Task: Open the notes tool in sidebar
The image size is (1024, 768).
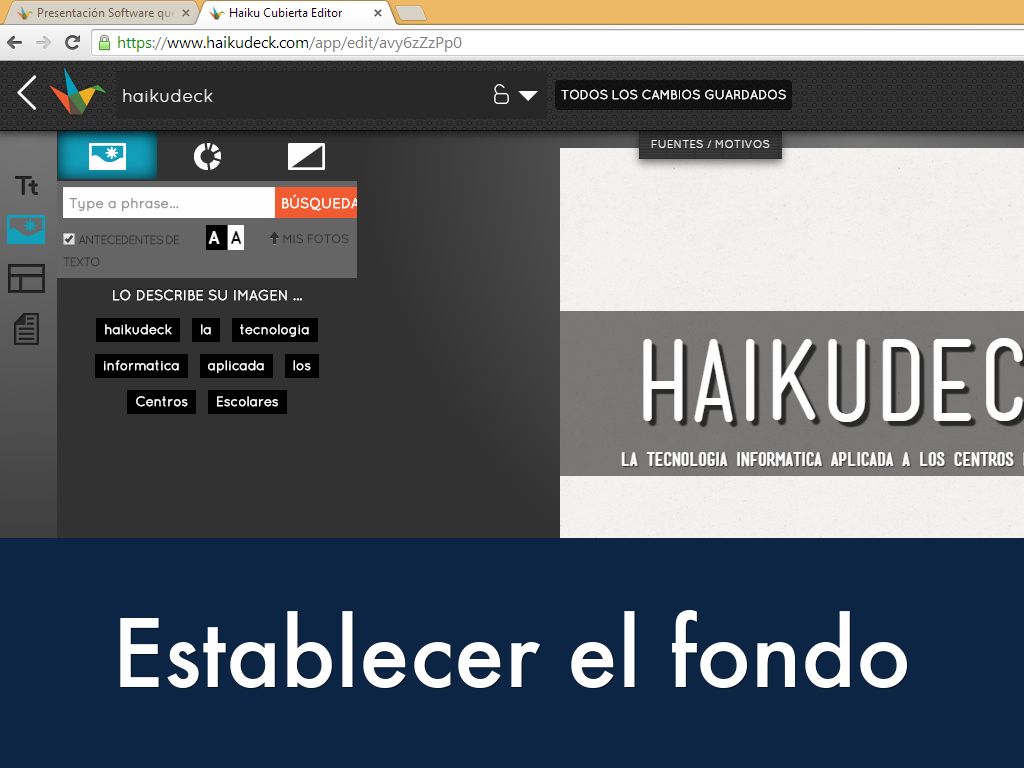Action: click(26, 328)
